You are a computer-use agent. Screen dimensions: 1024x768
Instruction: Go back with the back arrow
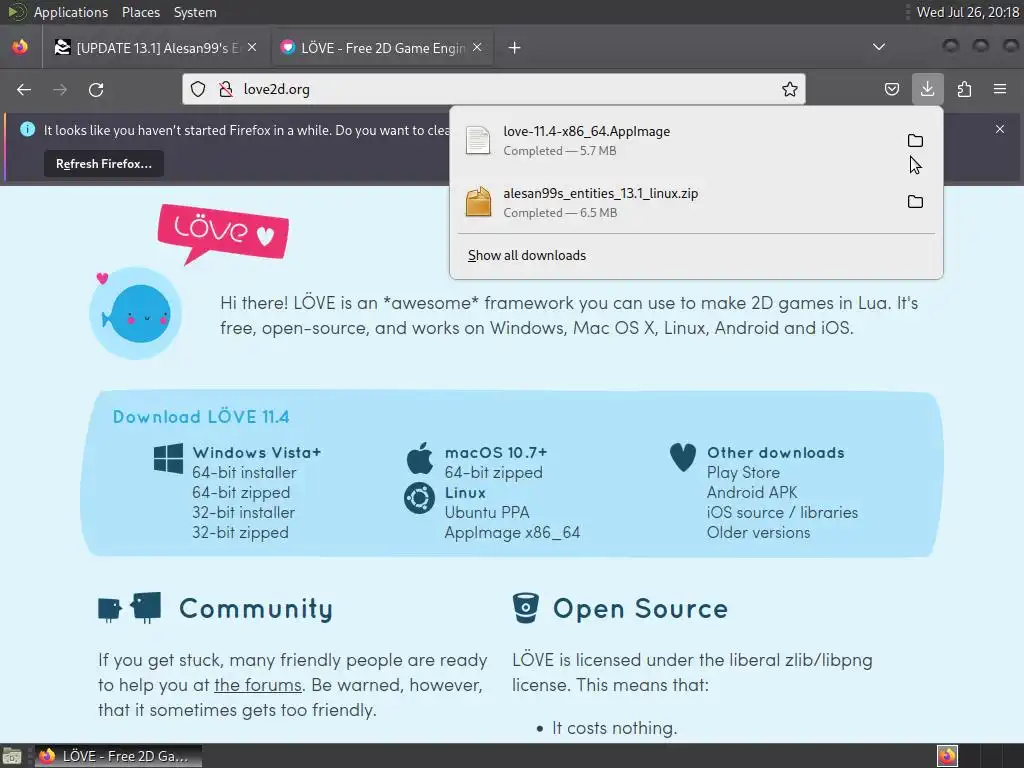(24, 89)
